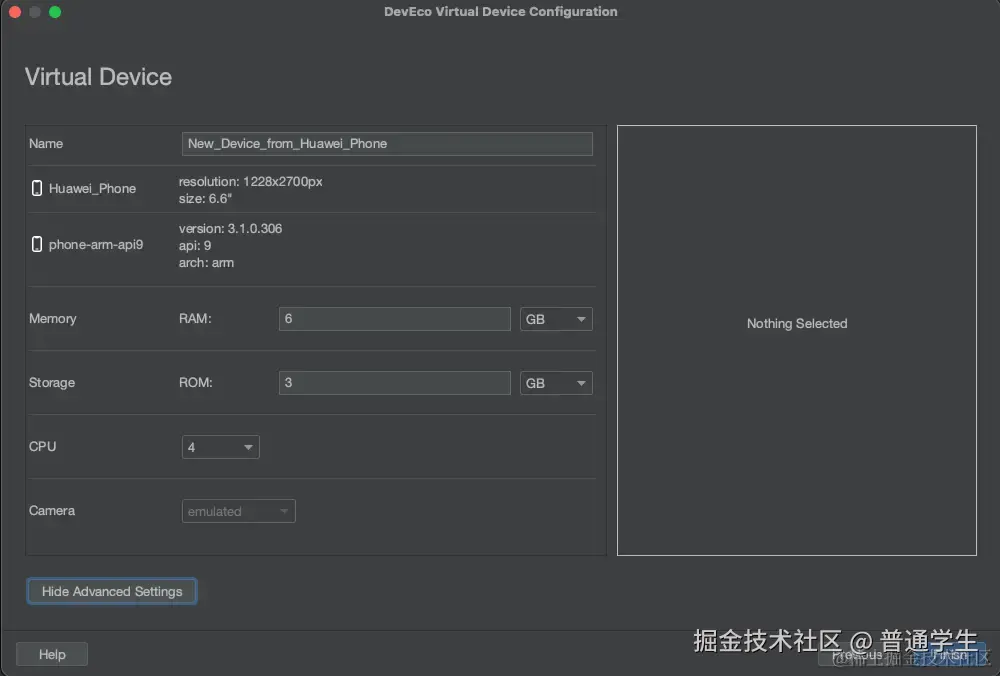1000x676 pixels.
Task: Click the 'Virtual Device' heading
Action: (x=98, y=77)
